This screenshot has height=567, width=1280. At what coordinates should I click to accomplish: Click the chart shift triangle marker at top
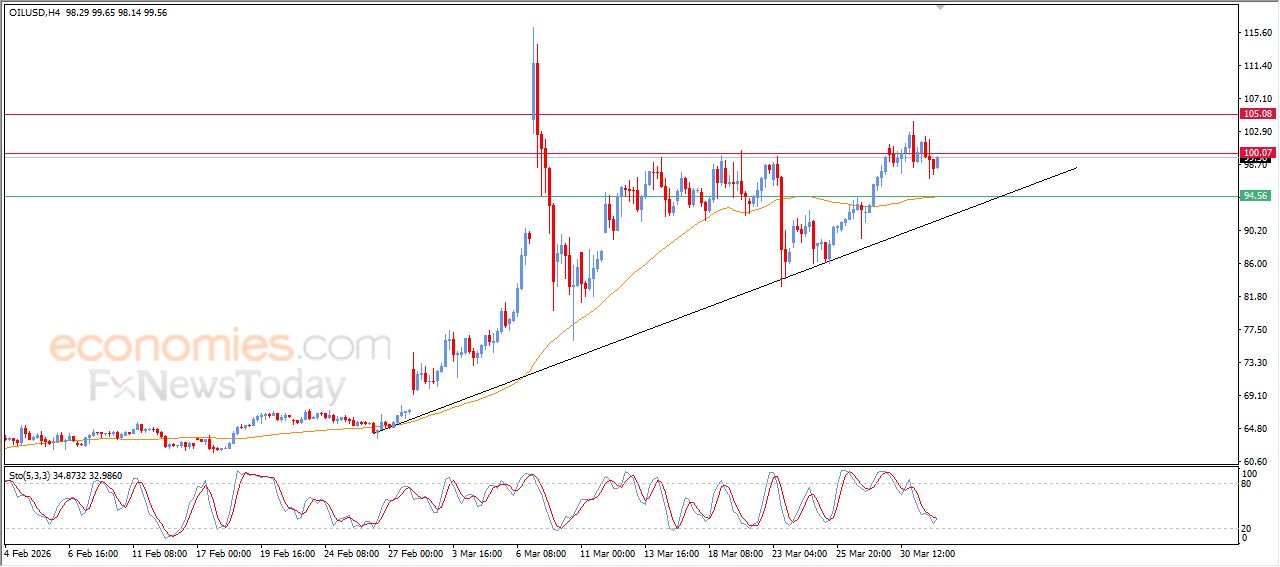point(939,7)
